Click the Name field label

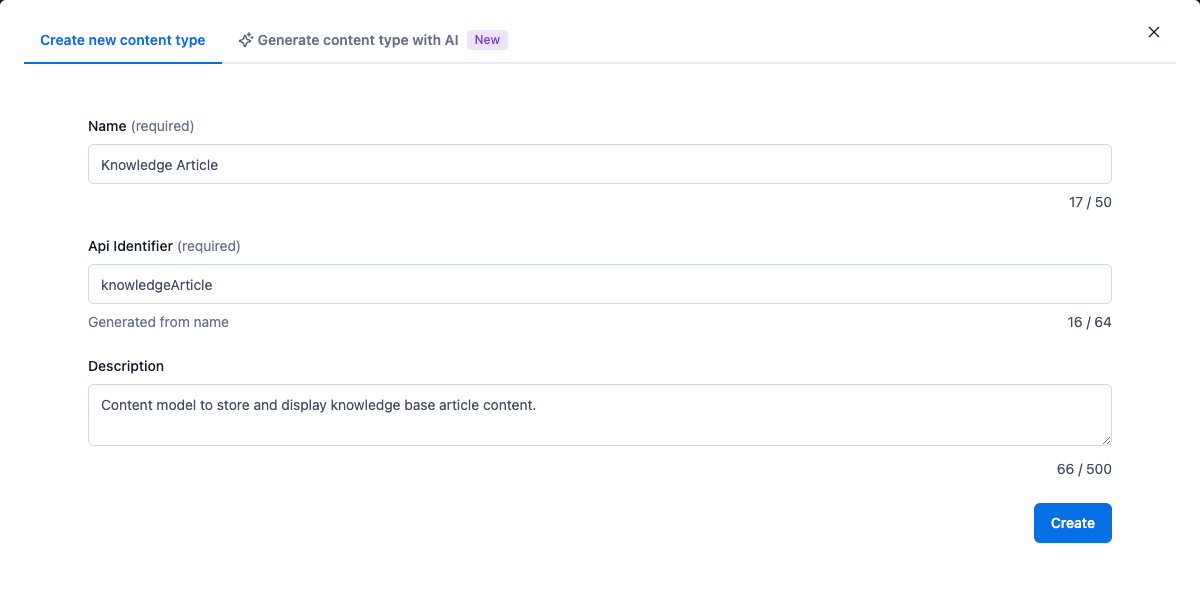pyautogui.click(x=107, y=126)
